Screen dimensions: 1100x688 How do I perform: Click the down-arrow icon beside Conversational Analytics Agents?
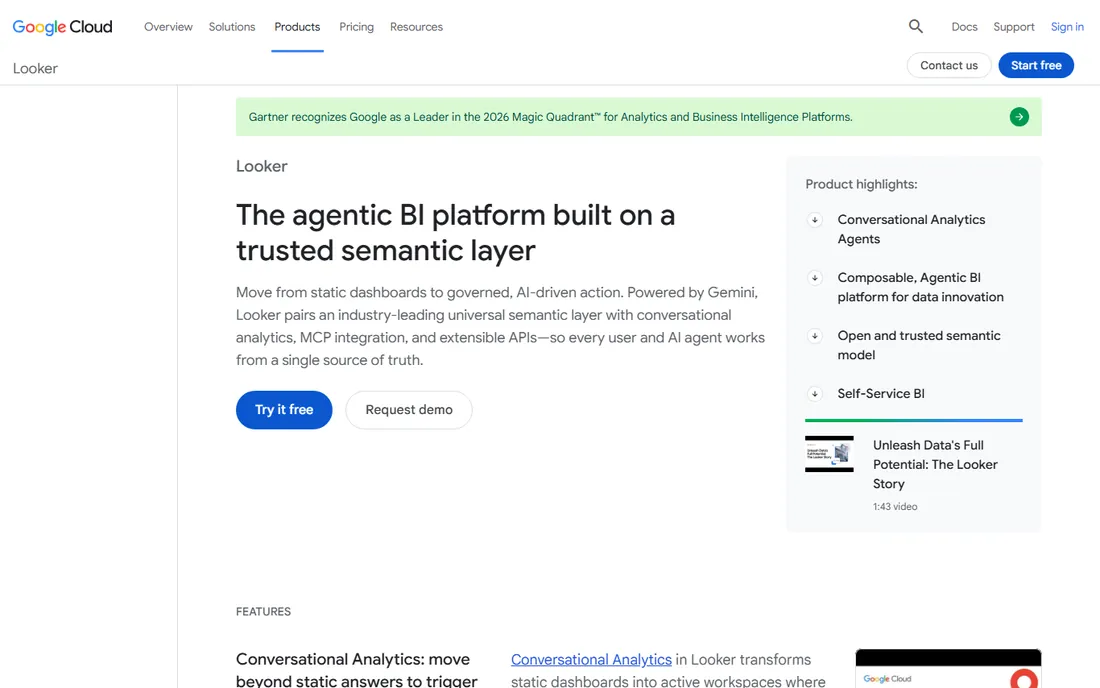click(814, 220)
